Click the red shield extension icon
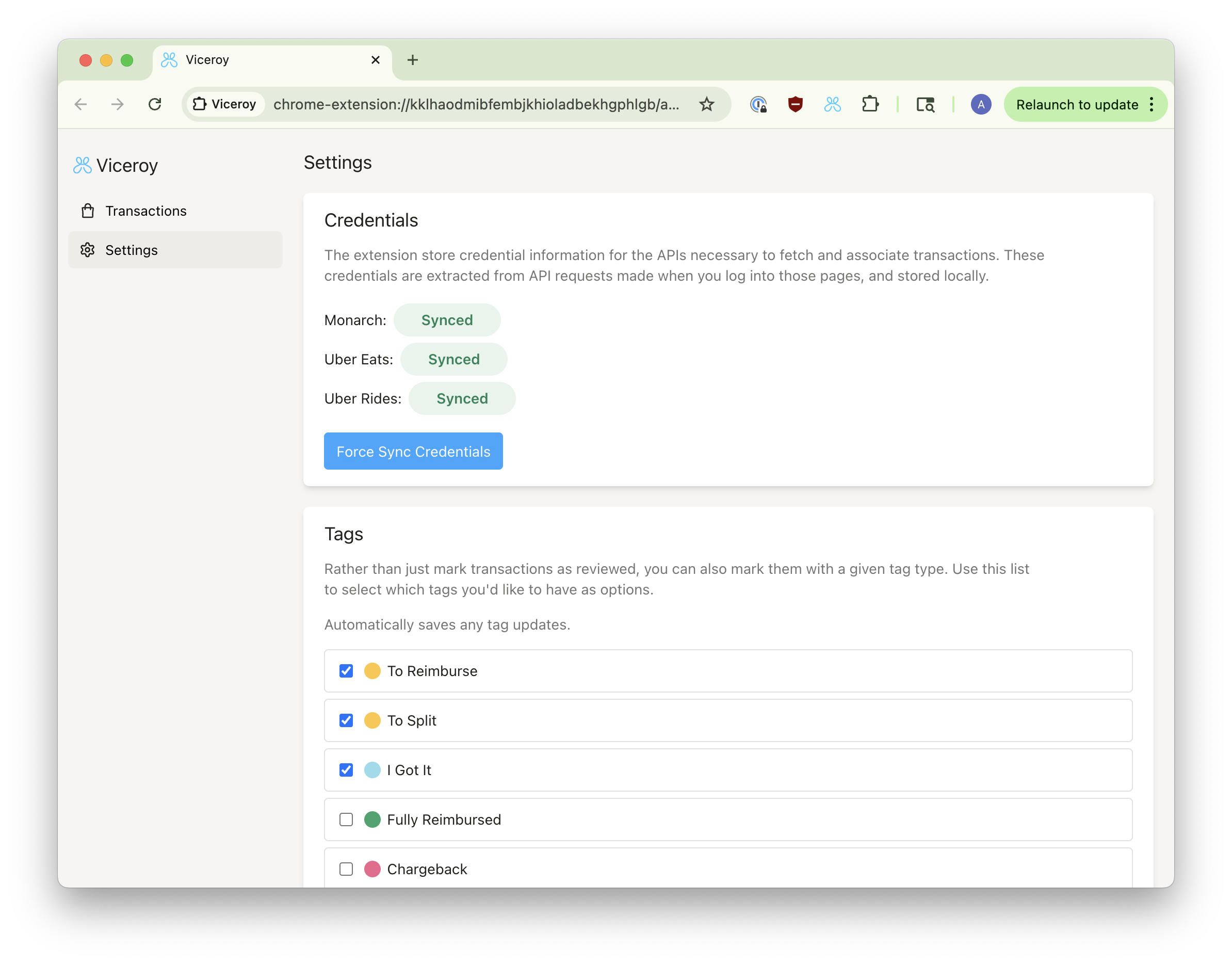This screenshot has height=964, width=1232. [795, 104]
